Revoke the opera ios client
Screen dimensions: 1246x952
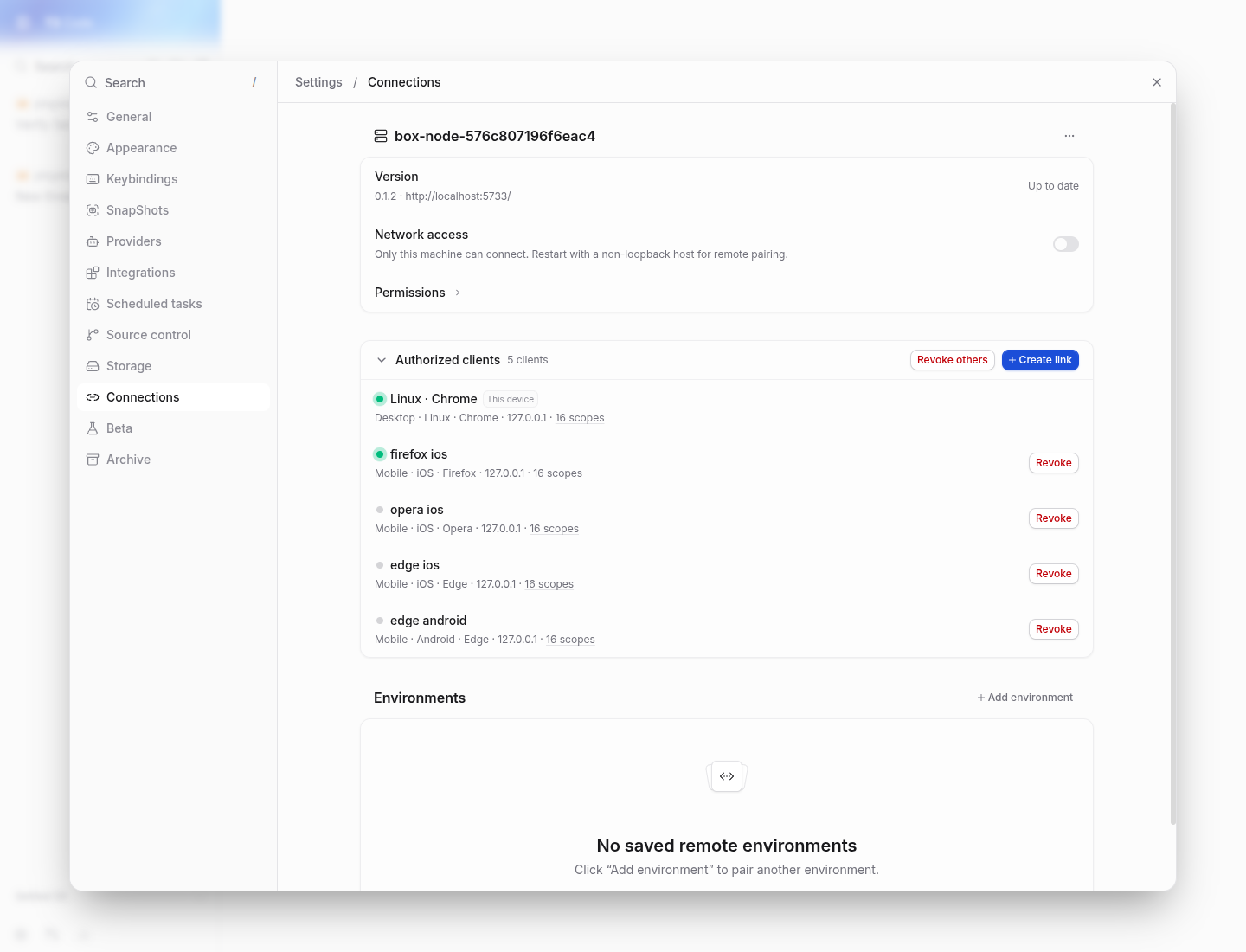[x=1054, y=518]
